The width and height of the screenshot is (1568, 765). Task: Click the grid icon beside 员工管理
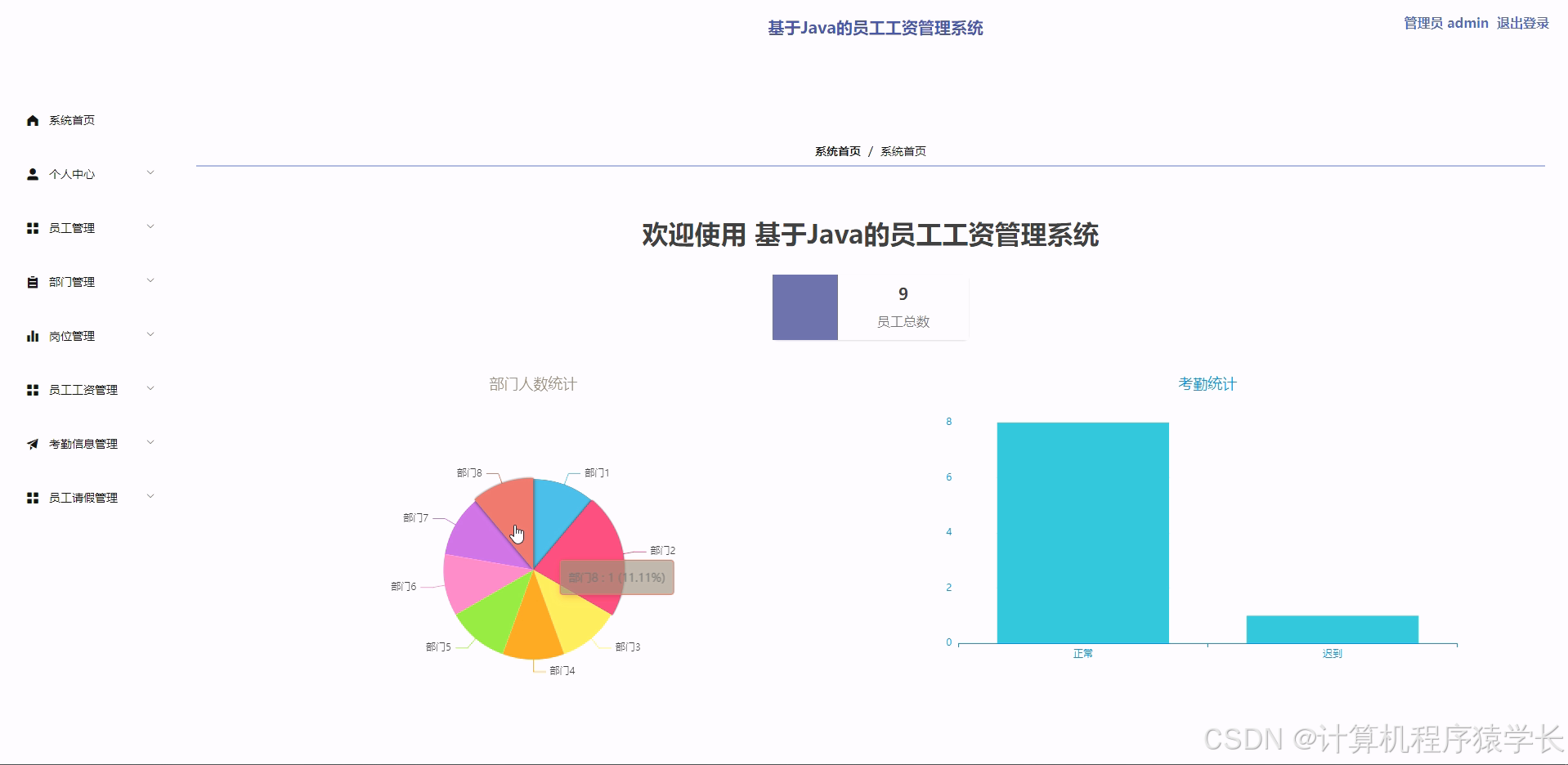coord(32,227)
